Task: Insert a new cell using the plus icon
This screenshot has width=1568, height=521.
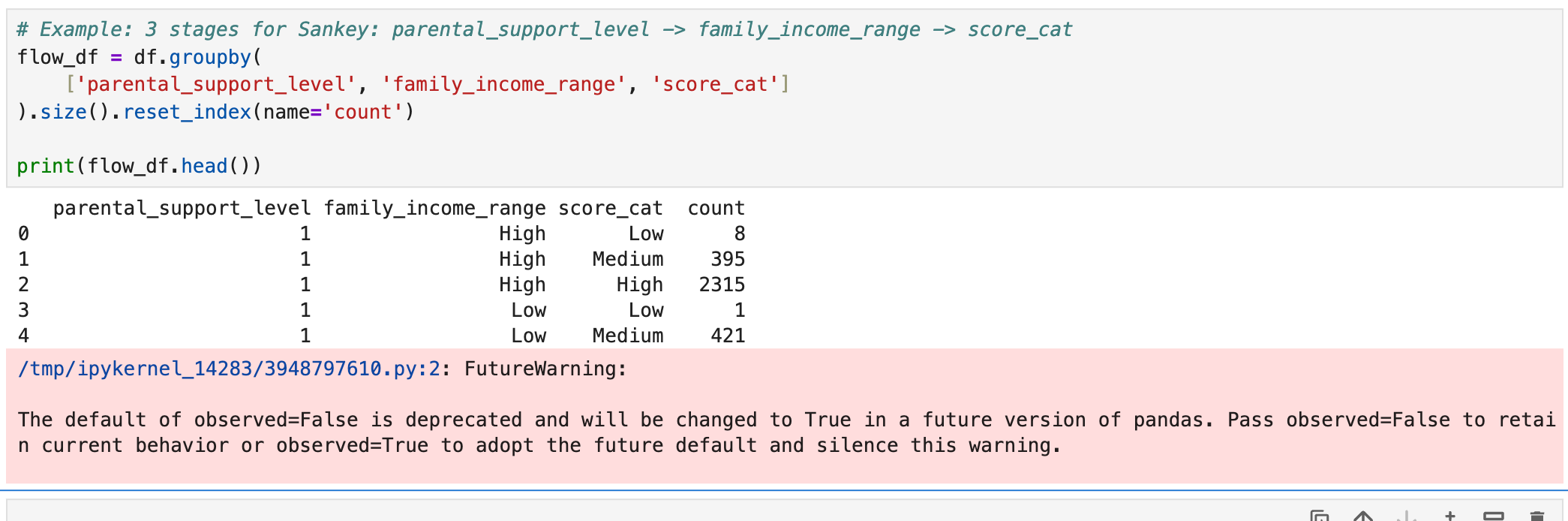Action: [1450, 516]
